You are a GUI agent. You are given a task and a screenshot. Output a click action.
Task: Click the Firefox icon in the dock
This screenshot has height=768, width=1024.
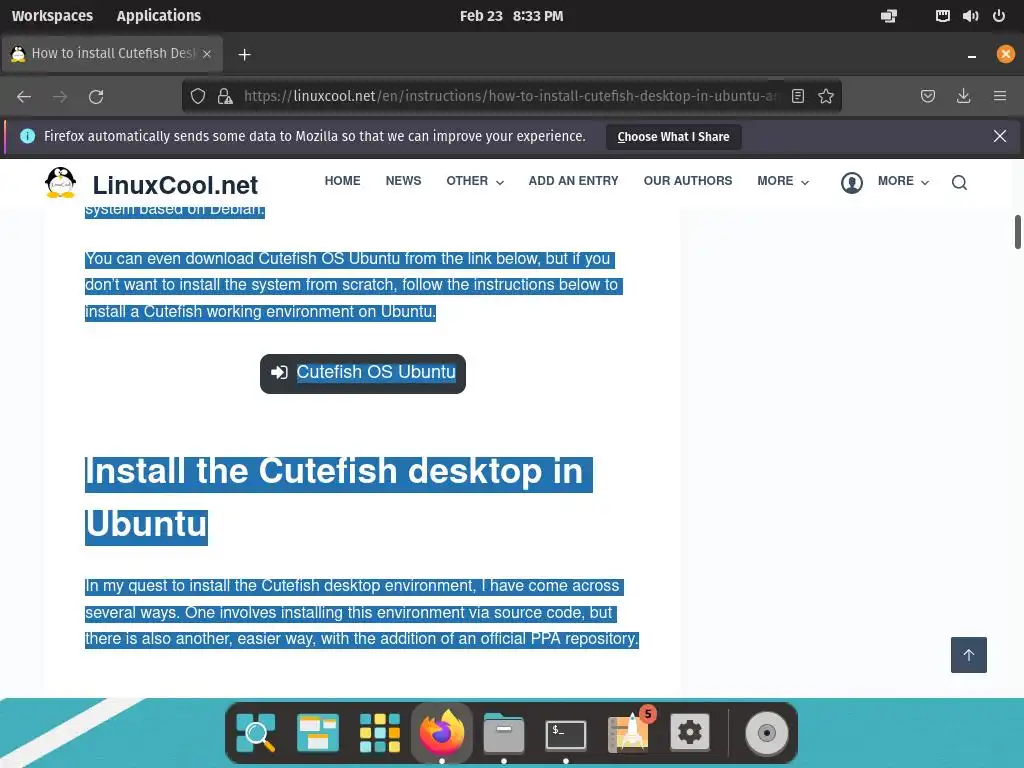pos(441,731)
